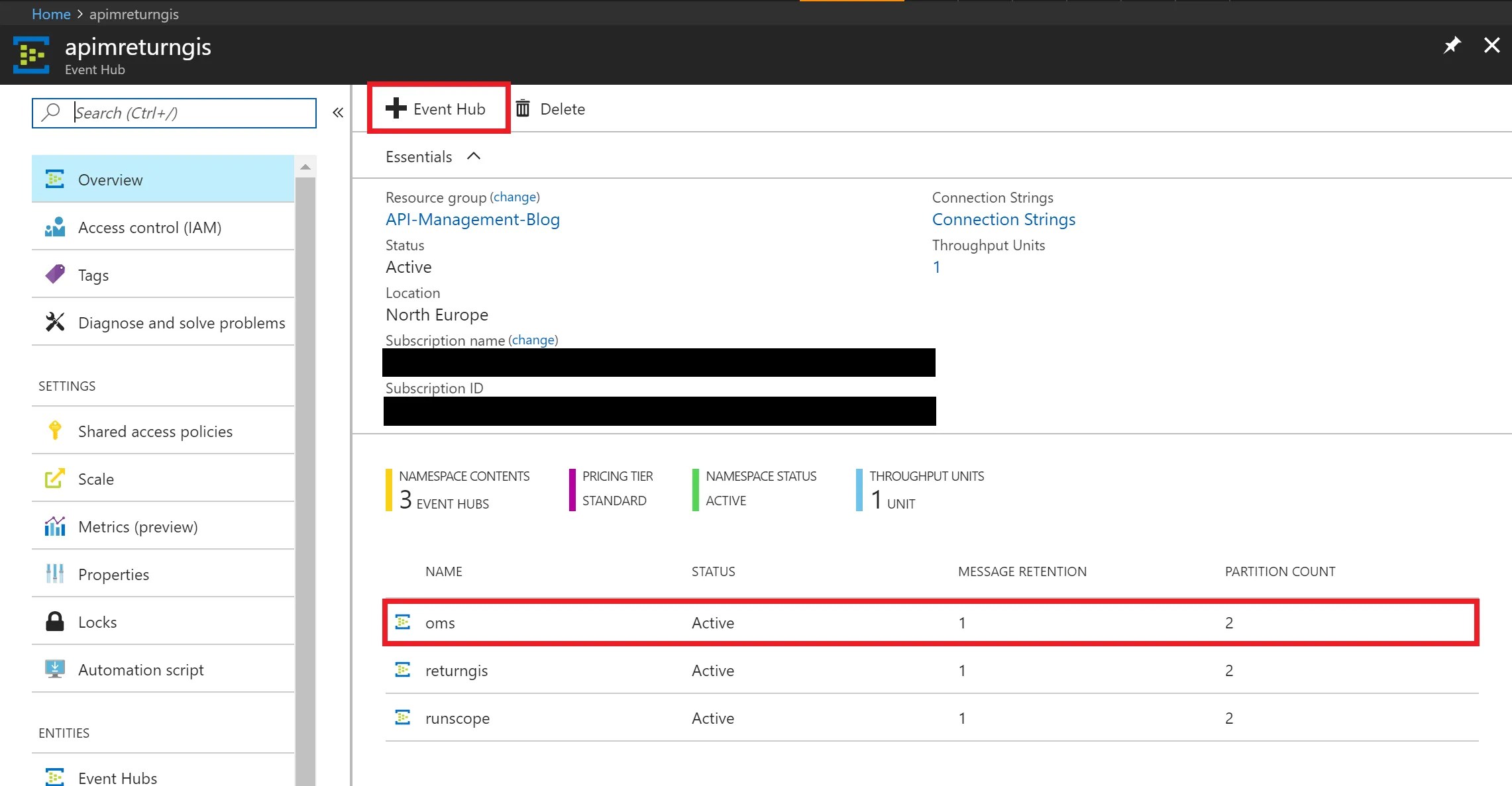
Task: Go to the Tags menu item
Action: (x=163, y=274)
